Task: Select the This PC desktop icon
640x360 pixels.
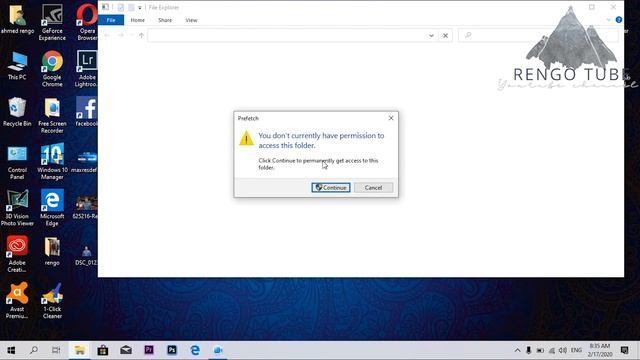Action: pyautogui.click(x=17, y=66)
